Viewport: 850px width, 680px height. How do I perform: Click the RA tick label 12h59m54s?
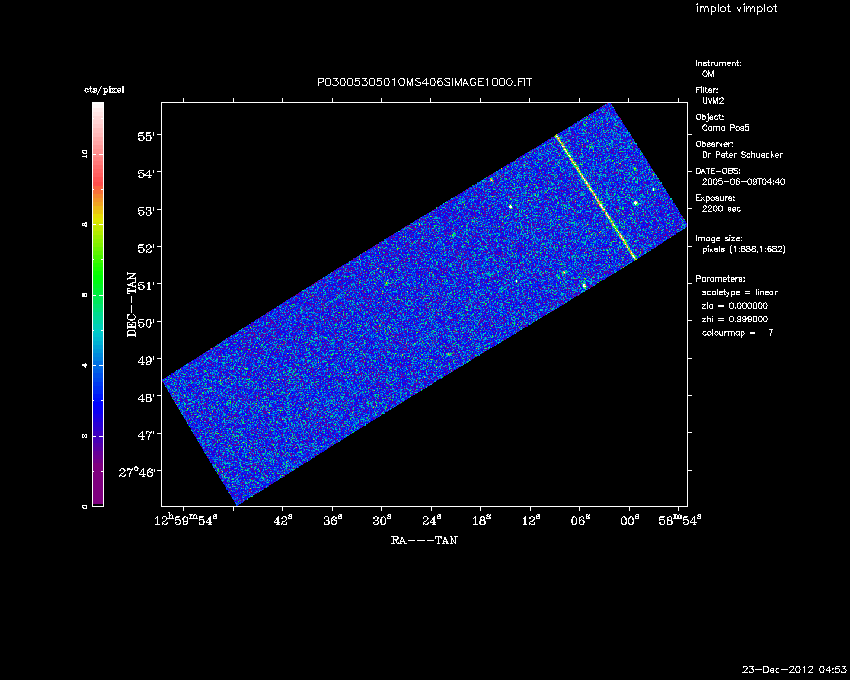[x=186, y=520]
